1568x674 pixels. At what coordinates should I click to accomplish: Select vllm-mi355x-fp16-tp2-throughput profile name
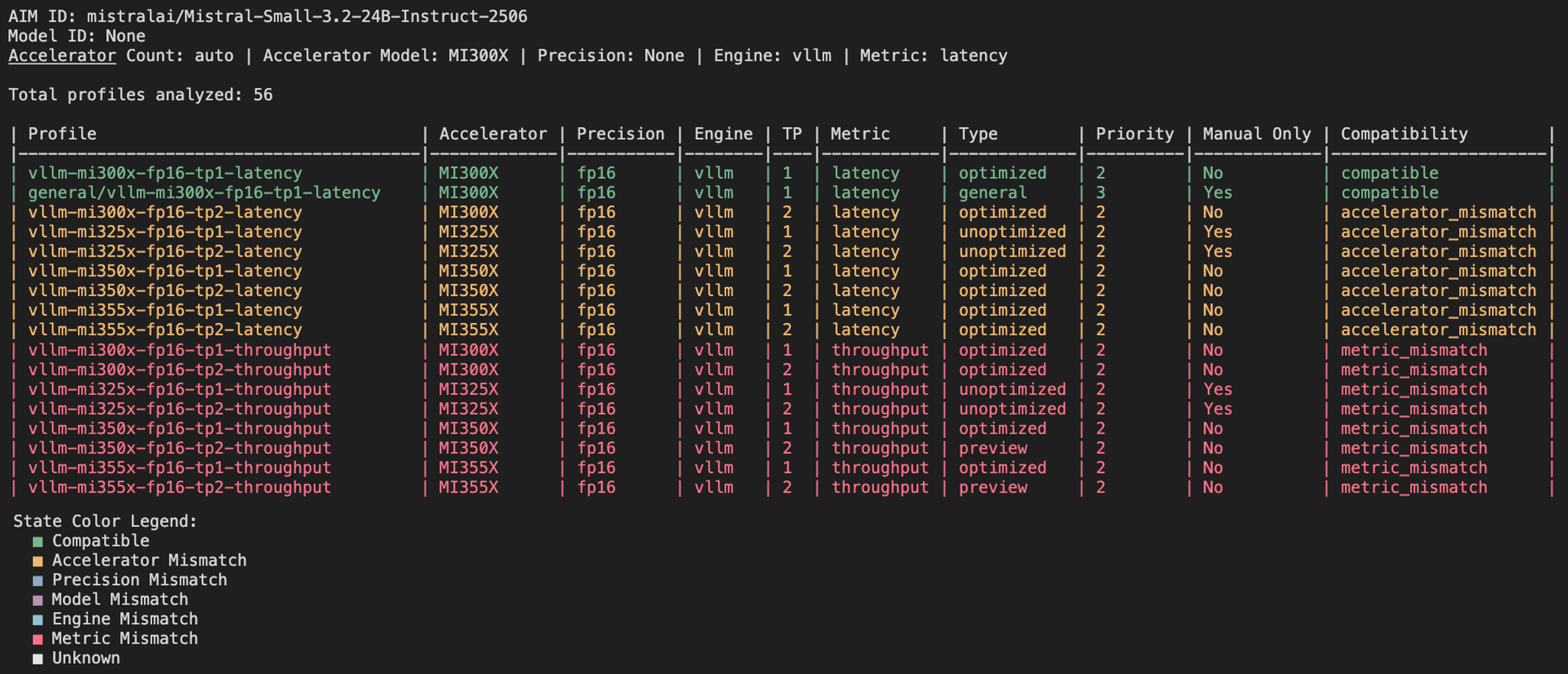180,487
